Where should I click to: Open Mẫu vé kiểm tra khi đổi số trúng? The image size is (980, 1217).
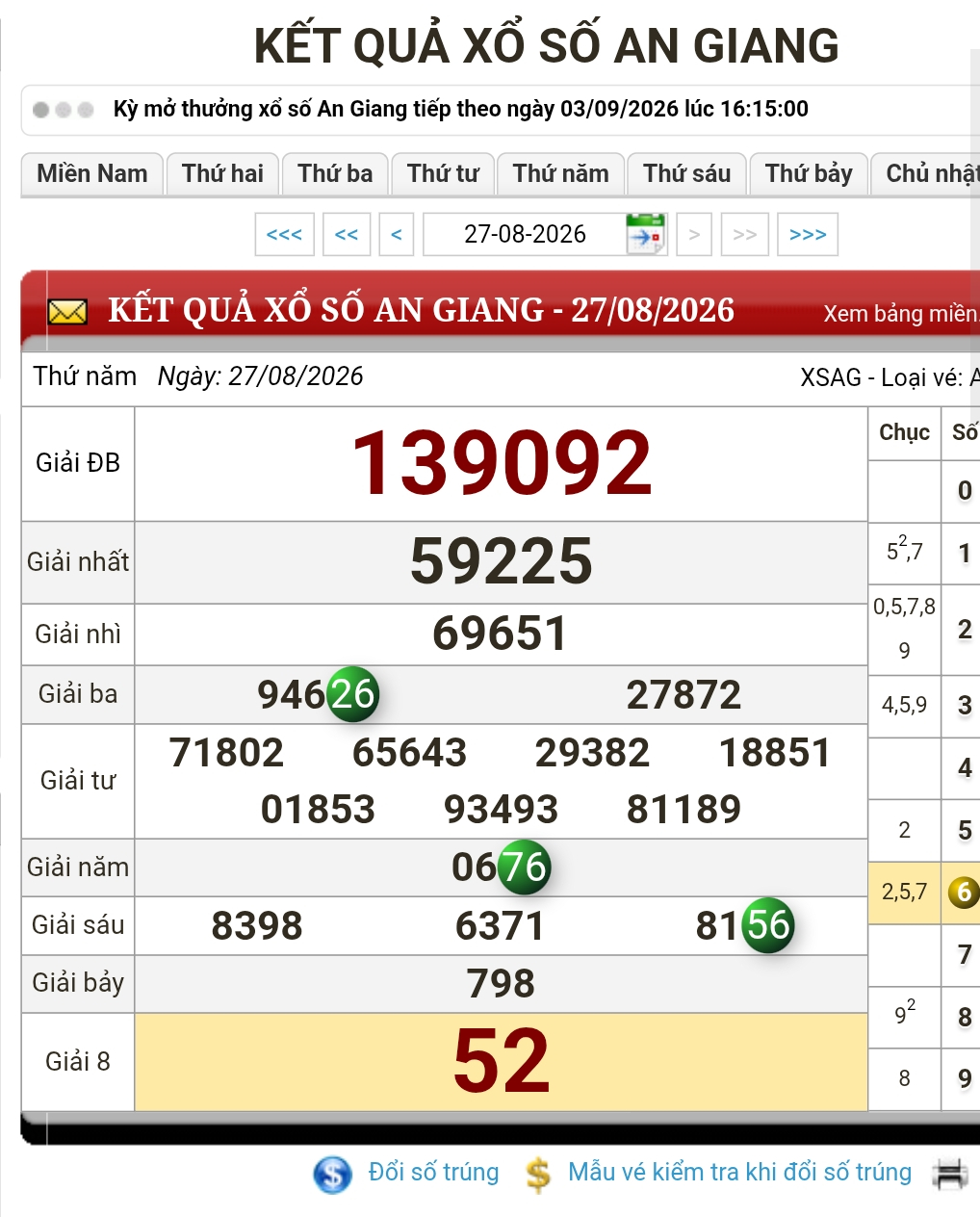(739, 1172)
